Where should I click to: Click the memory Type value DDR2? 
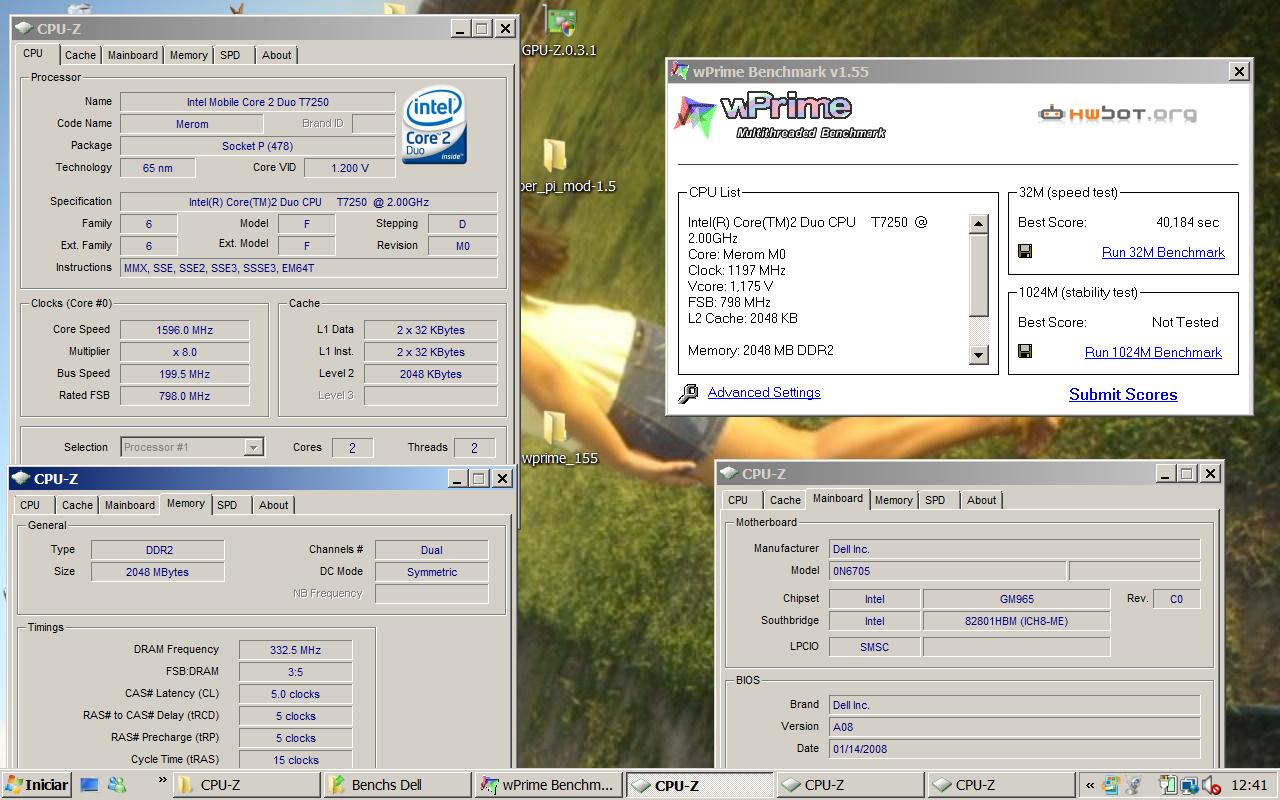(157, 550)
